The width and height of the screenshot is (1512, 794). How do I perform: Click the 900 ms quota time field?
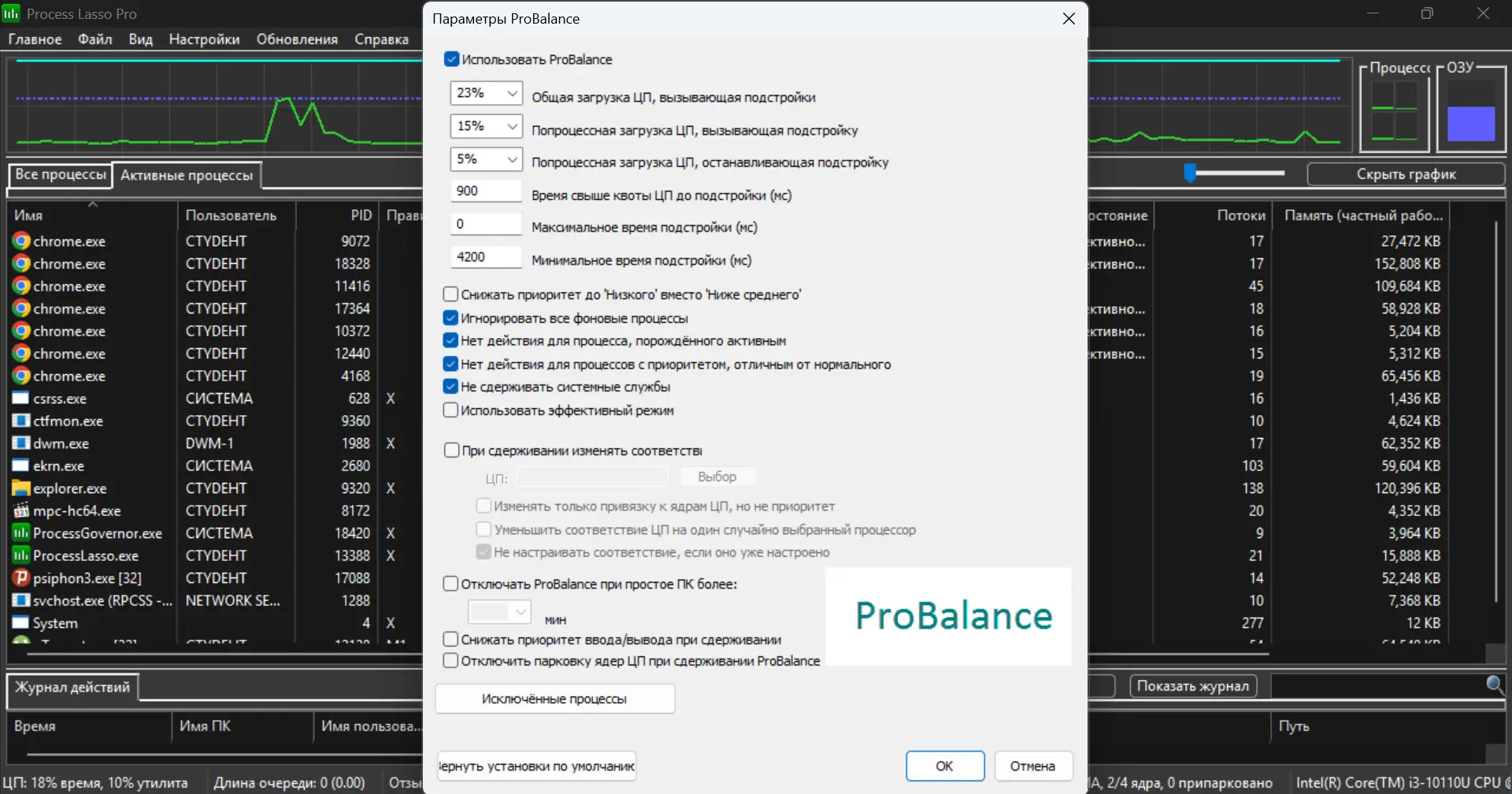(x=486, y=191)
